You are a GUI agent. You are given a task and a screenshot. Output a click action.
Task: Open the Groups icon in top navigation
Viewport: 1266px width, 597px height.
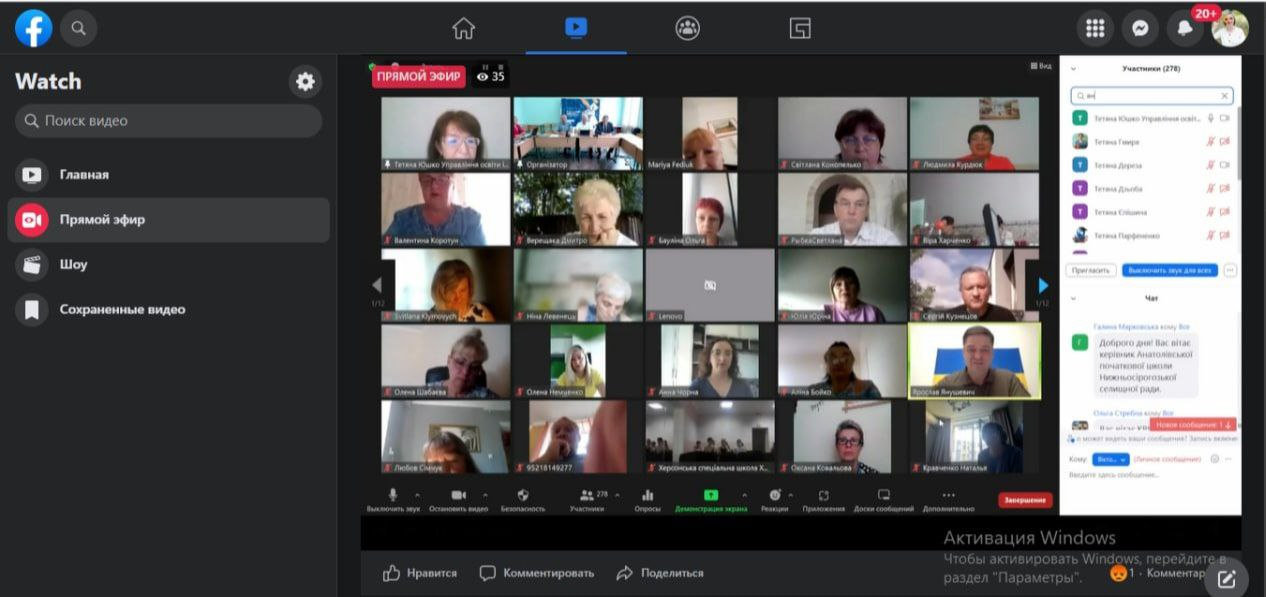688,28
